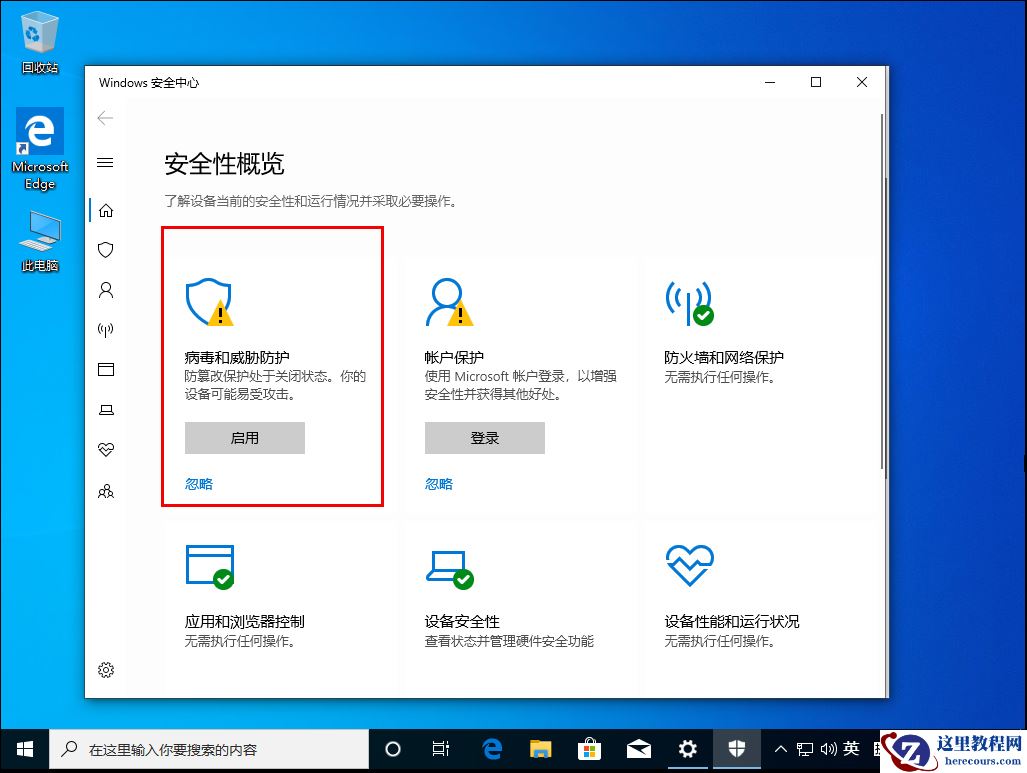This screenshot has width=1027, height=773.
Task: Expand hidden icons in system tray
Action: click(781, 748)
